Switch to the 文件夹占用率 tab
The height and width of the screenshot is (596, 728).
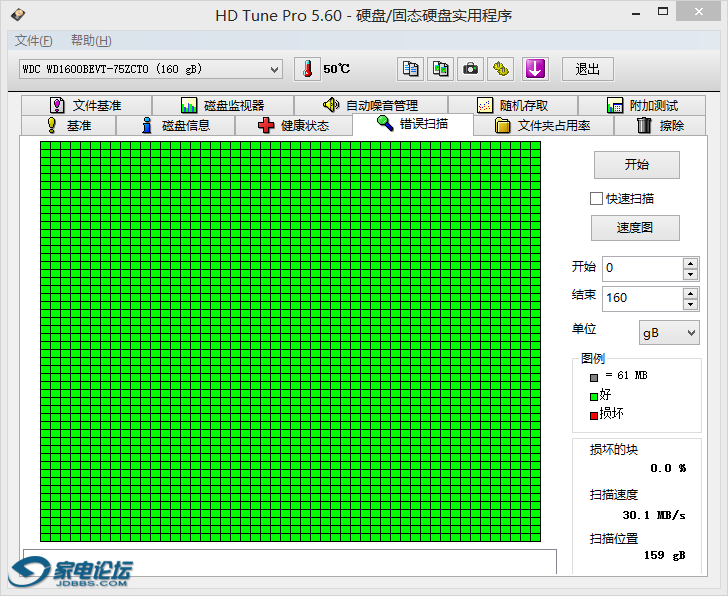(543, 125)
